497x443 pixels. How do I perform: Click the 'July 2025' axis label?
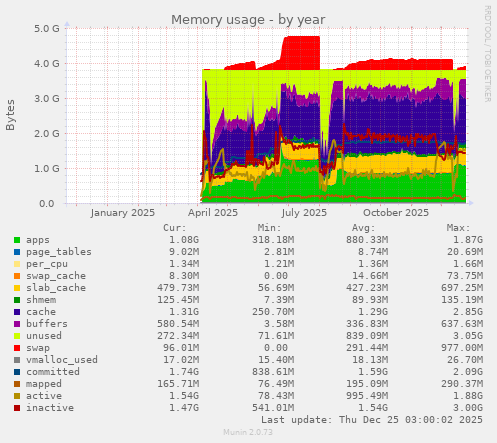click(x=304, y=213)
